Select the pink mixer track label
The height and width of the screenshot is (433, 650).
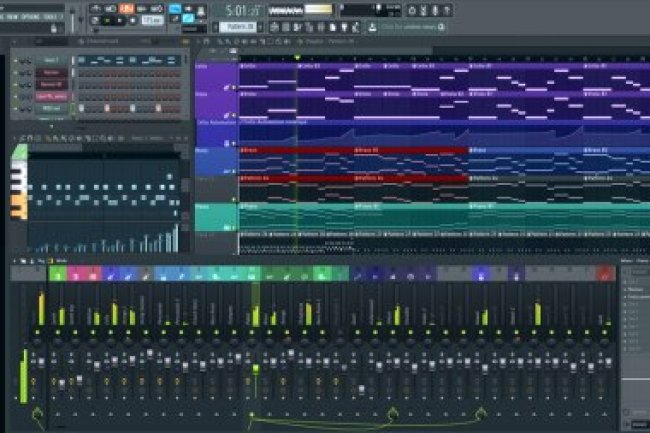(75, 274)
